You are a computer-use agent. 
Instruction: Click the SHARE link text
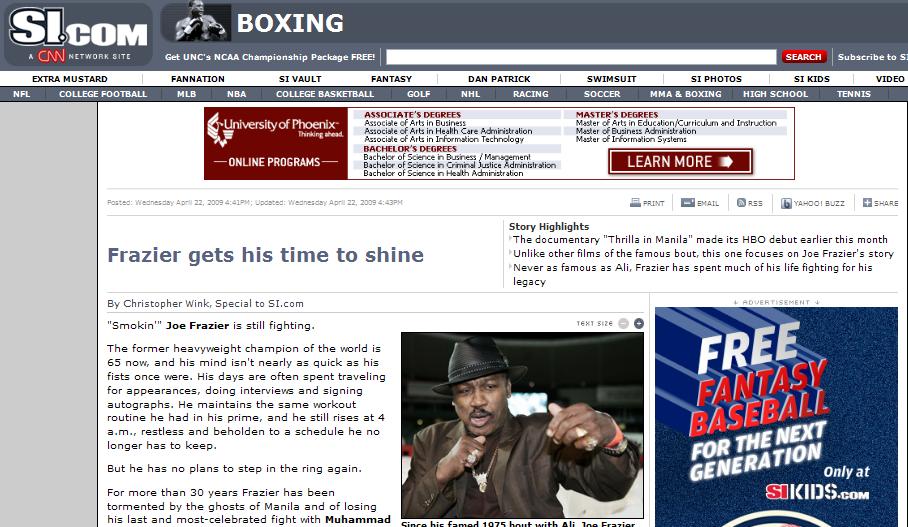pos(886,203)
